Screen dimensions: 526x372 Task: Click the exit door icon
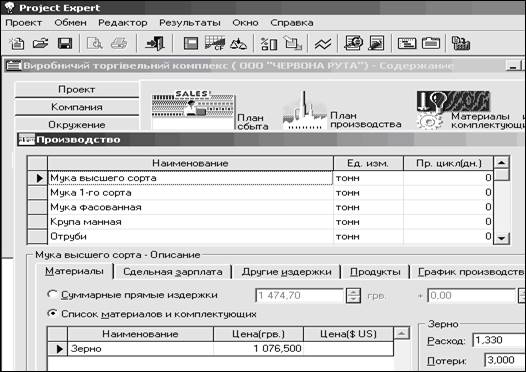[155, 44]
